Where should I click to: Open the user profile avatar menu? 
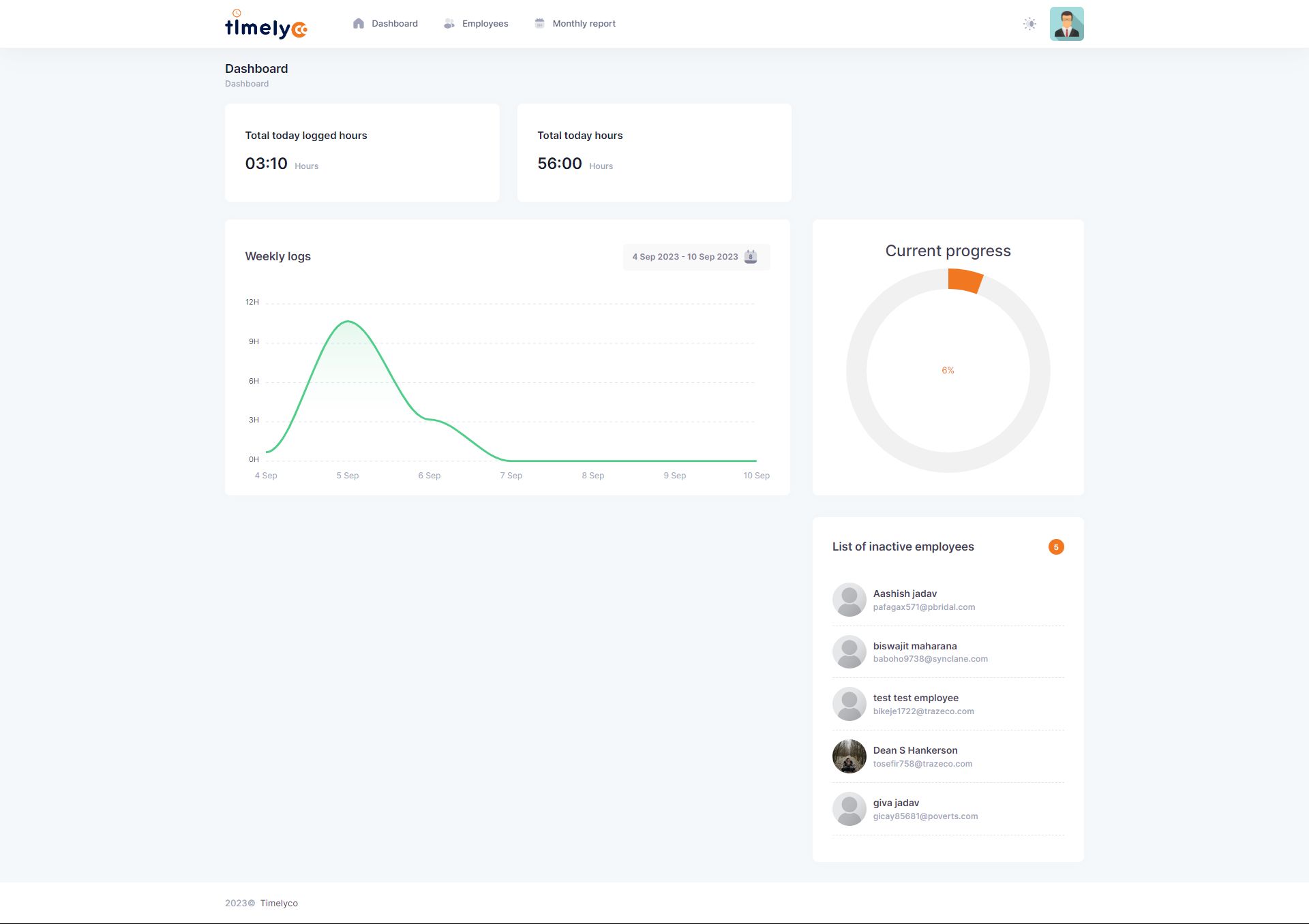coord(1066,24)
